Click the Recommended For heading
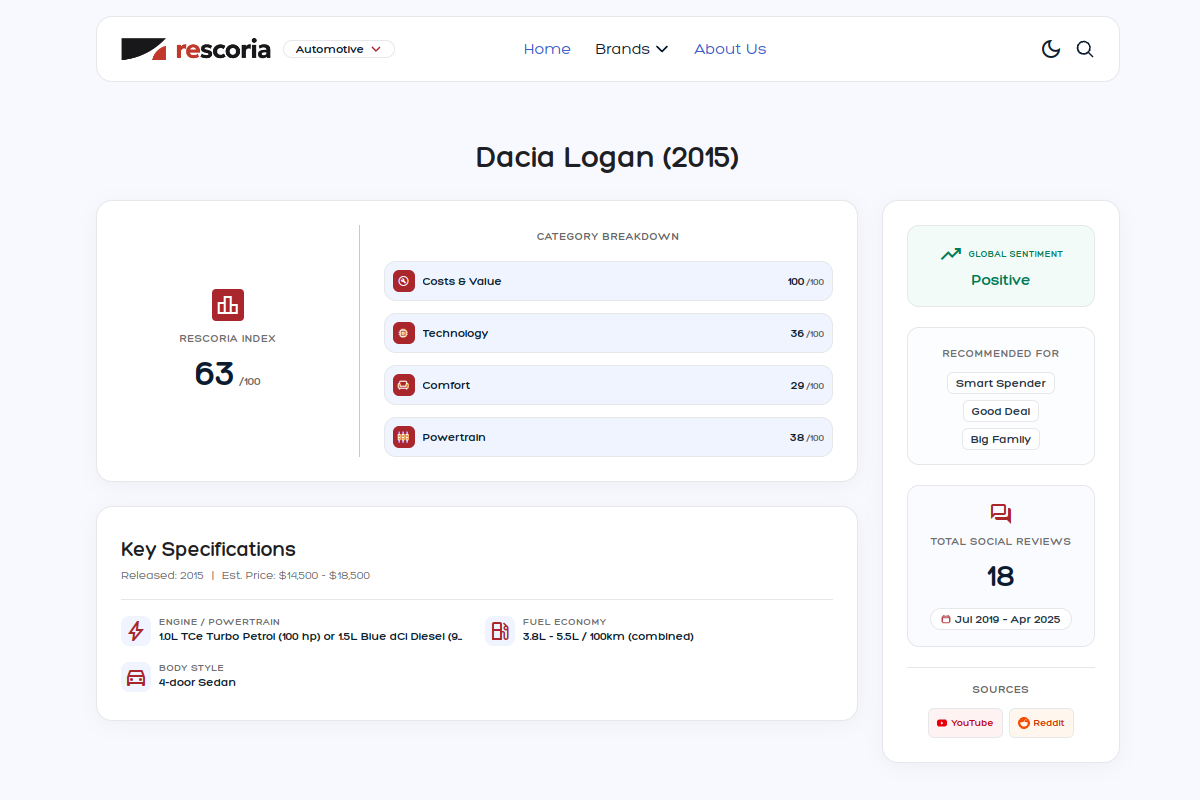1200x800 pixels. (x=1001, y=353)
